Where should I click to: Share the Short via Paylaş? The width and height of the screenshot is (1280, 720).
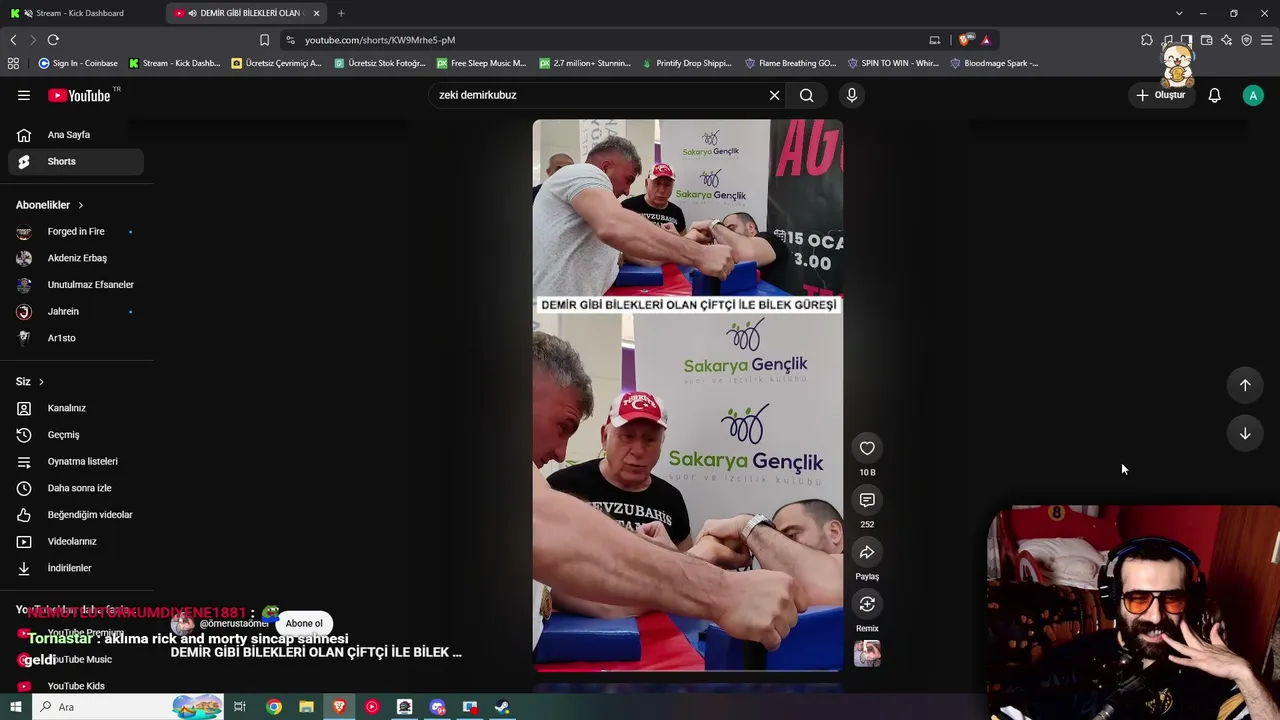867,552
